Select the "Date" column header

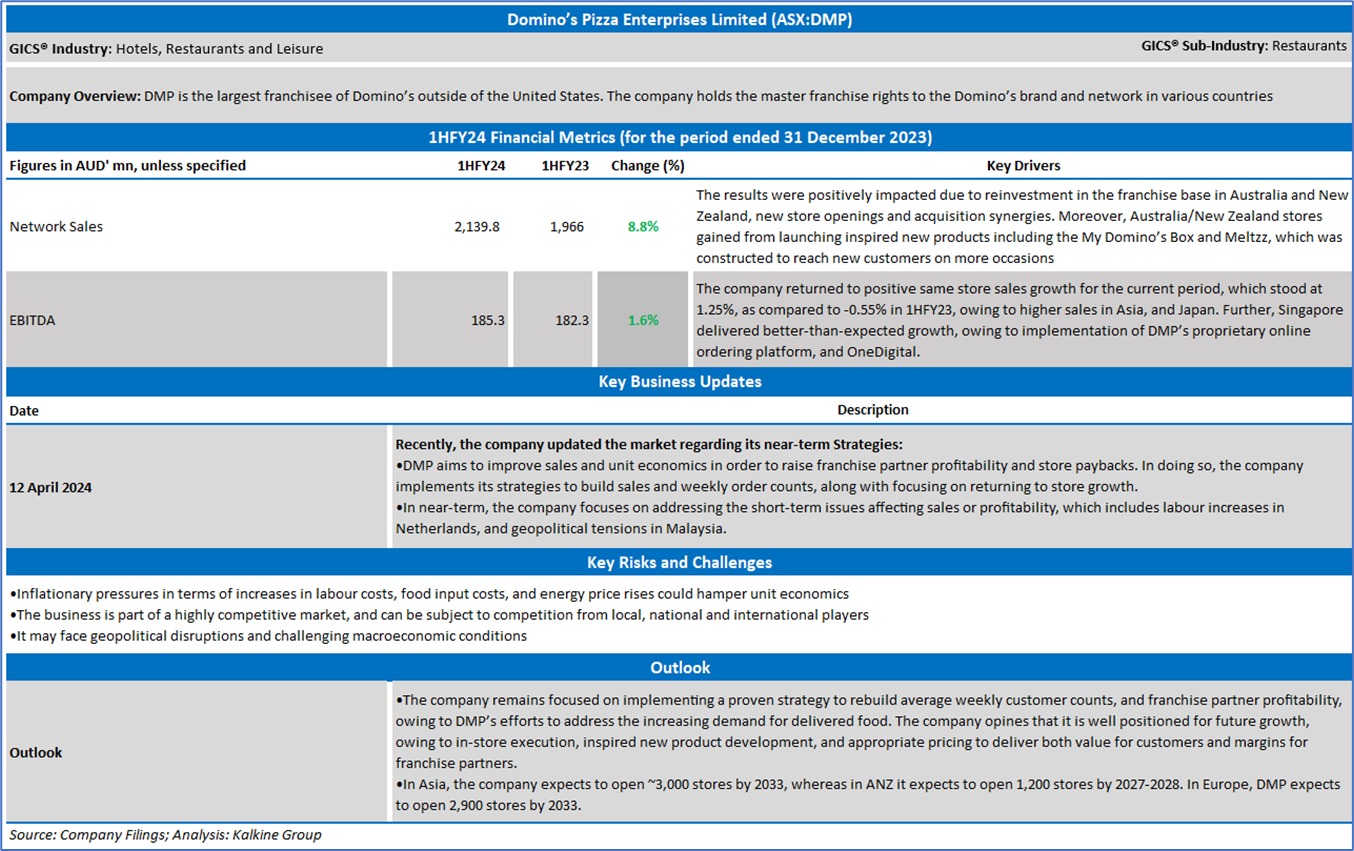coord(24,410)
